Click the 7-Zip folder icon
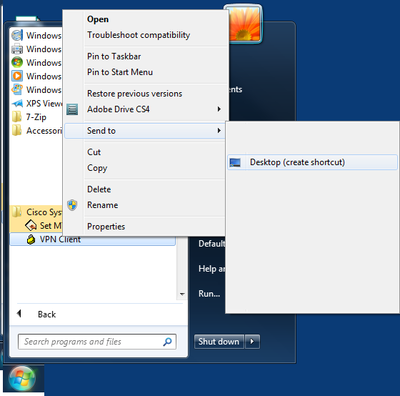Viewport: 400px width, 396px height. [17, 117]
